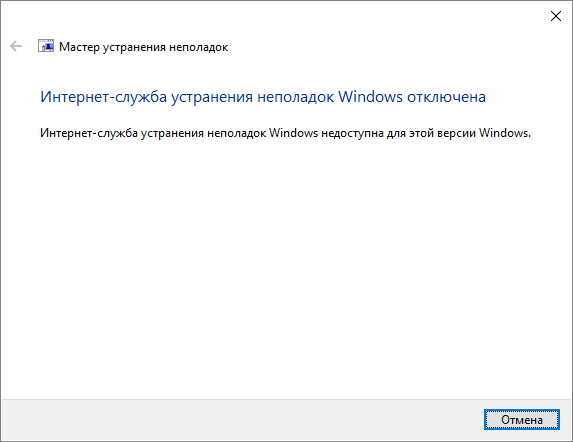Click the back arrow in the header
This screenshot has width=573, height=442.
point(16,46)
